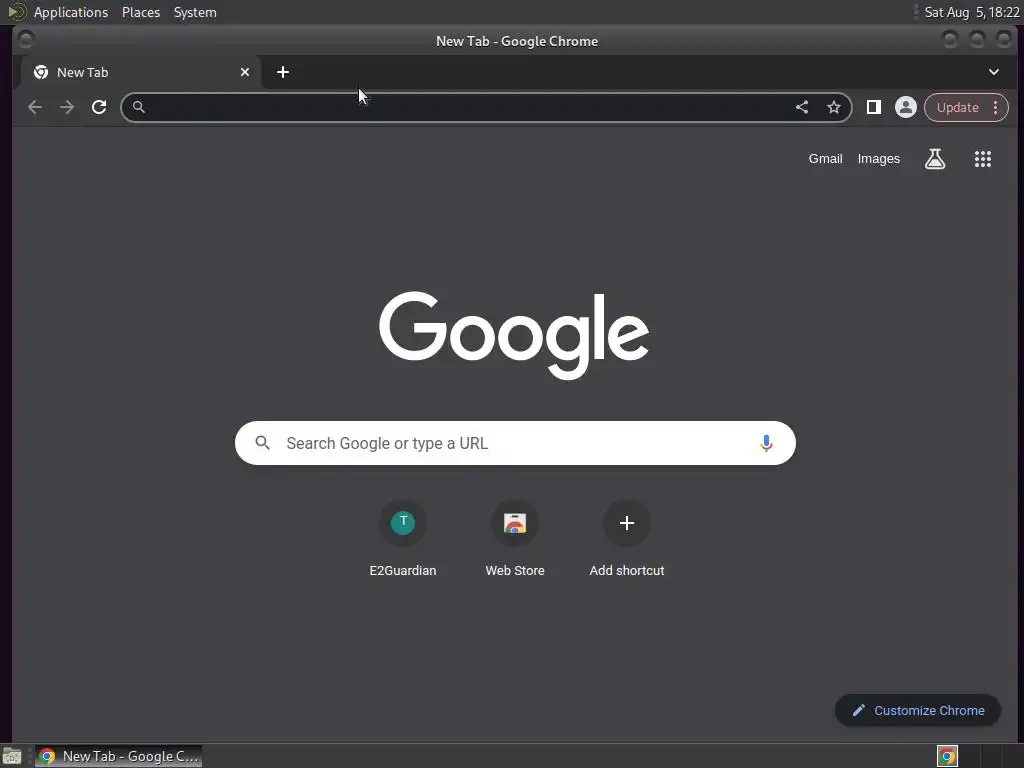Open the Images link
1024x768 pixels.
878,159
